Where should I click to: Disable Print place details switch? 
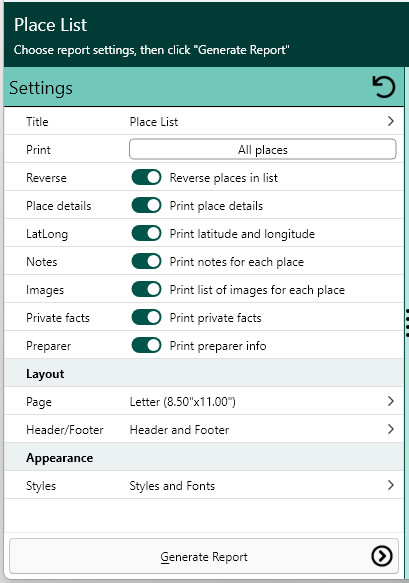click(x=146, y=205)
